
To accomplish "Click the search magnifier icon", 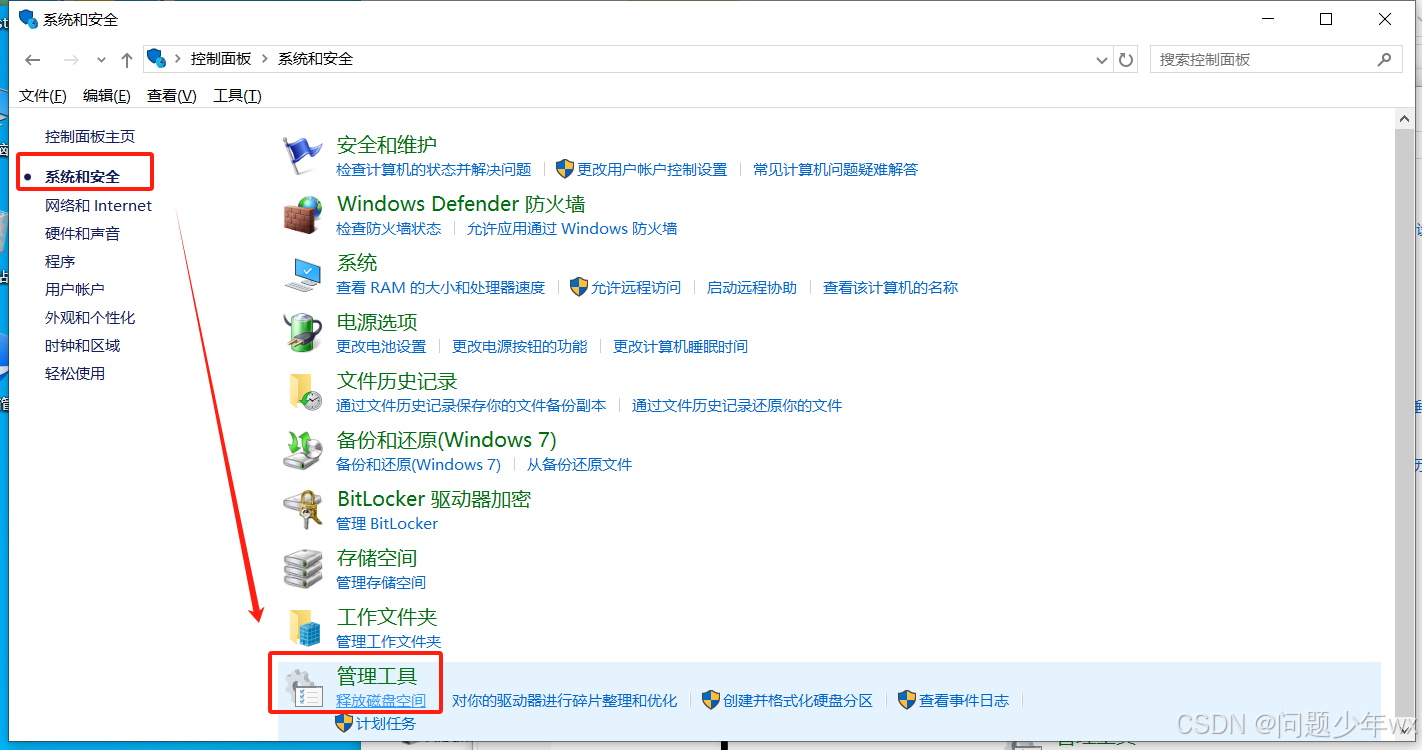I will (1384, 59).
